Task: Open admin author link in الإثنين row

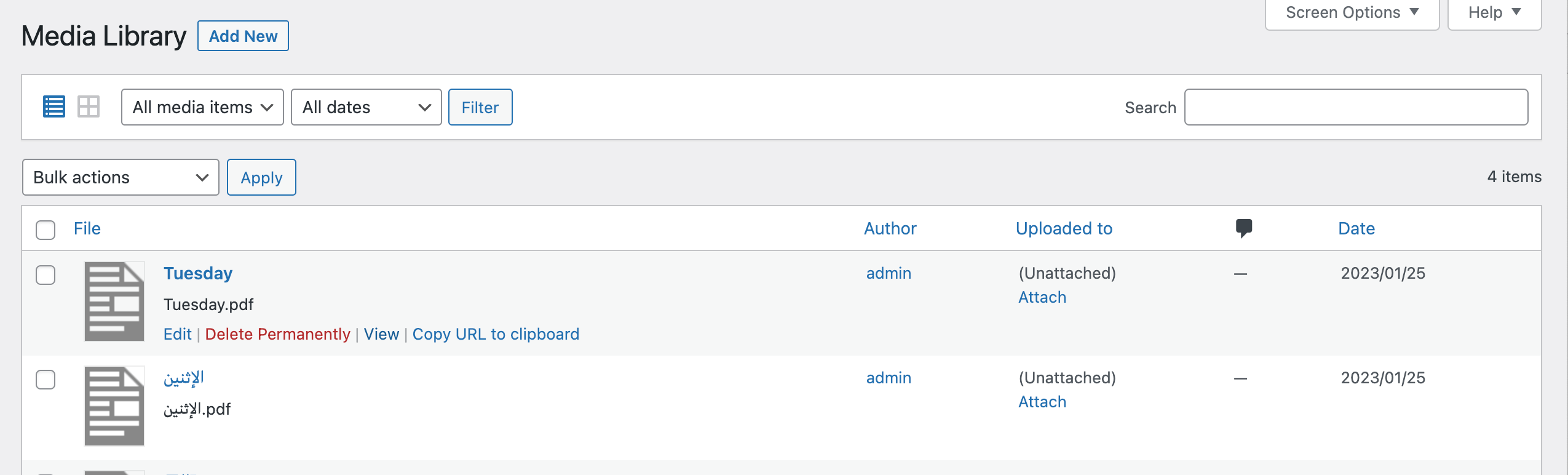Action: tap(889, 378)
